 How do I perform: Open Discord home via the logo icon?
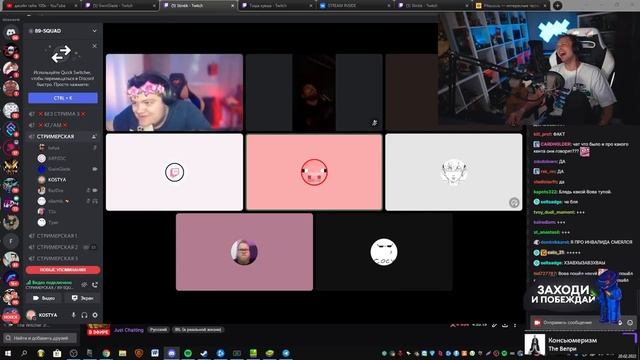pos(11,32)
